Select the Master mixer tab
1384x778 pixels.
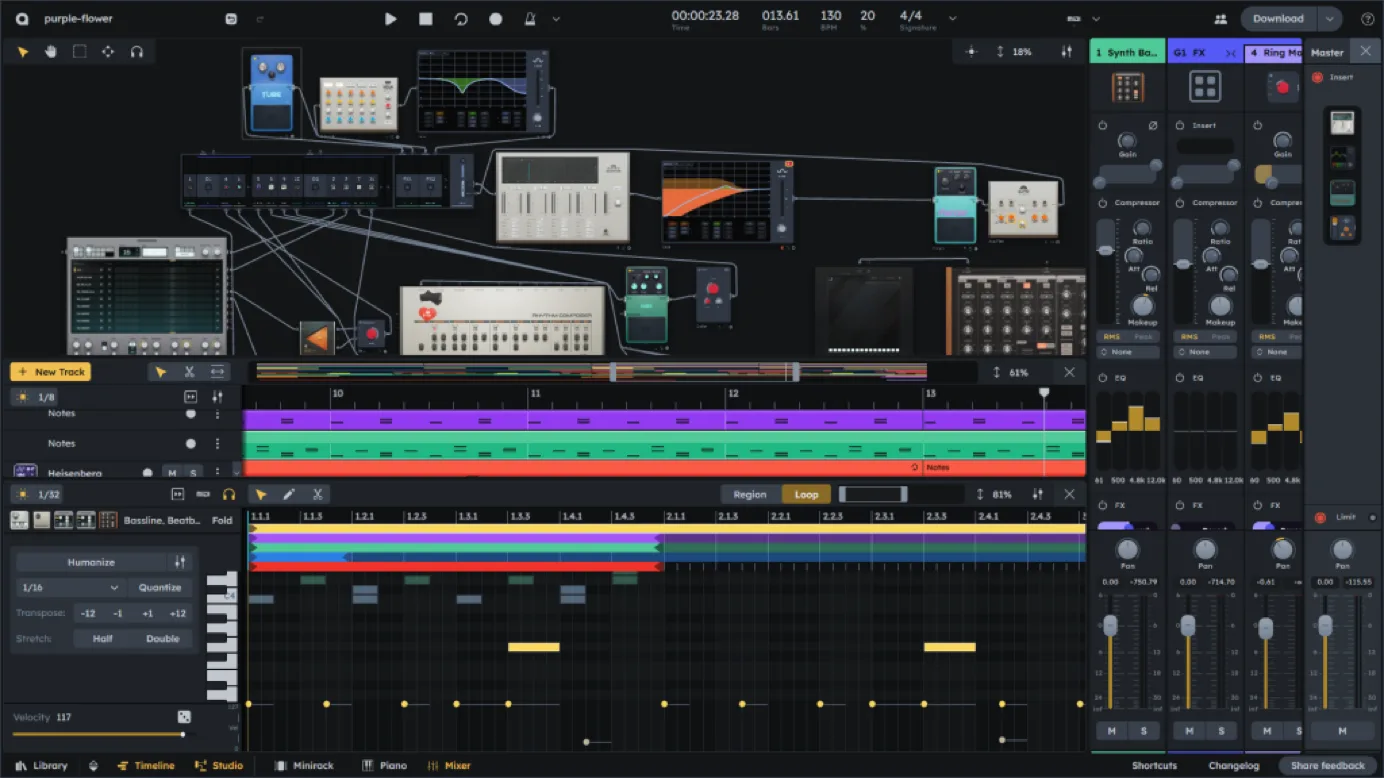tap(1328, 52)
